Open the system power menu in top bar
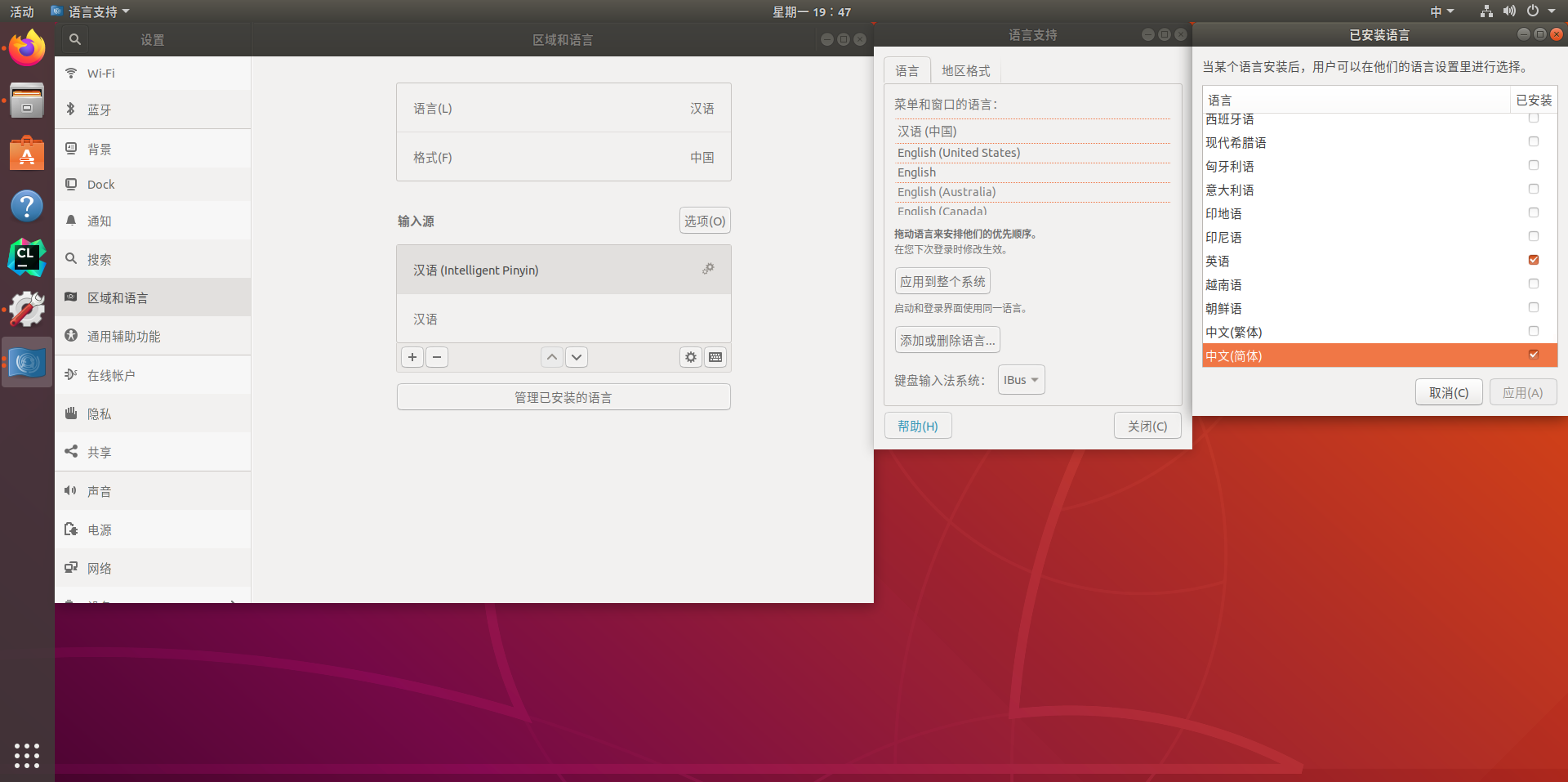 (x=1540, y=11)
